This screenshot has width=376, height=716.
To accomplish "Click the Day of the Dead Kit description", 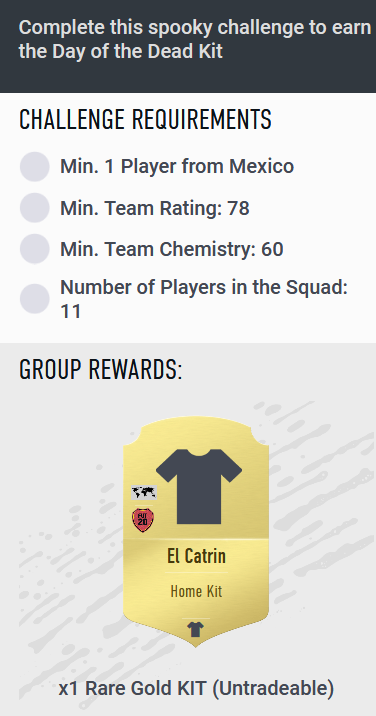I will click(195, 40).
